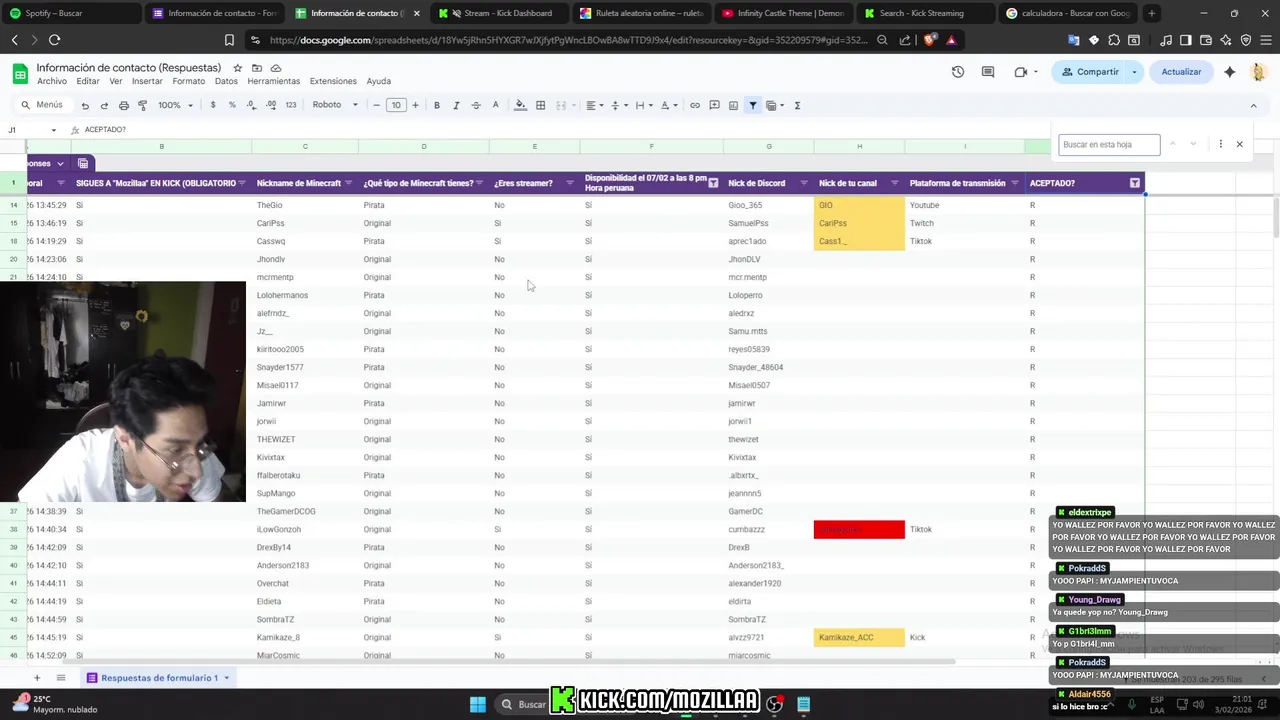Open Nickname de Minecraft column filter

(349, 183)
